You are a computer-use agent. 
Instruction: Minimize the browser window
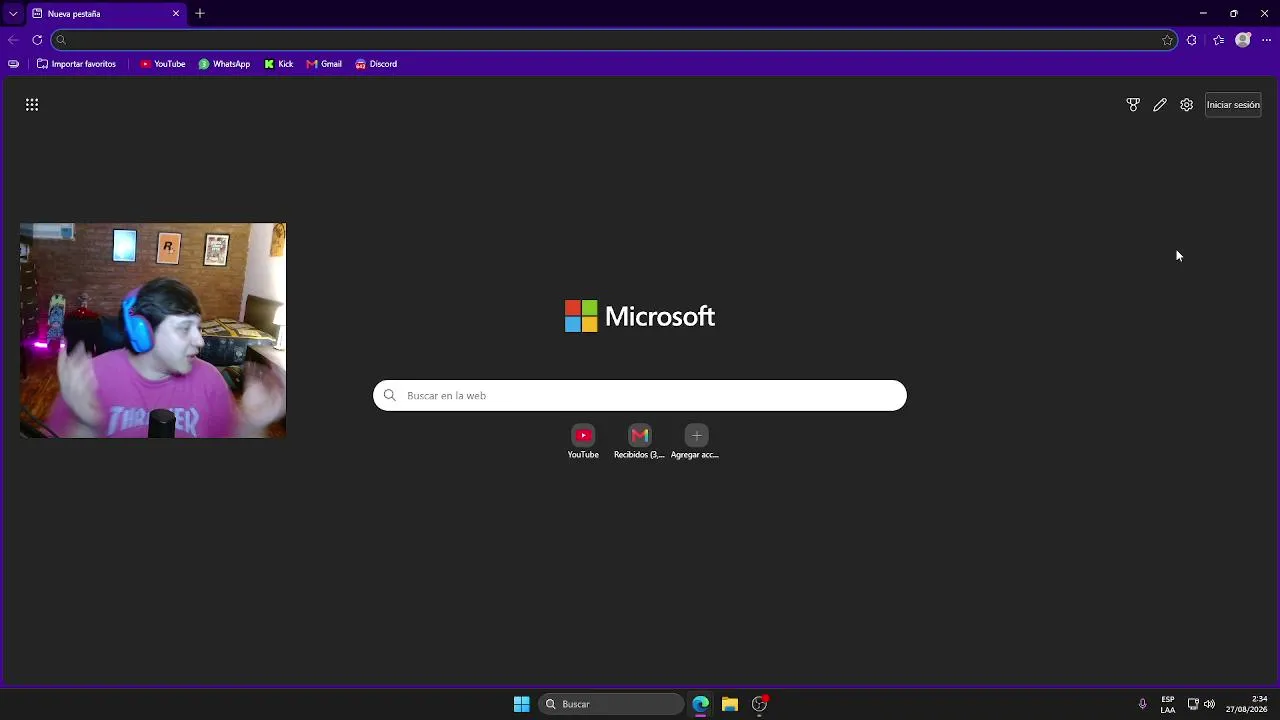[x=1203, y=14]
